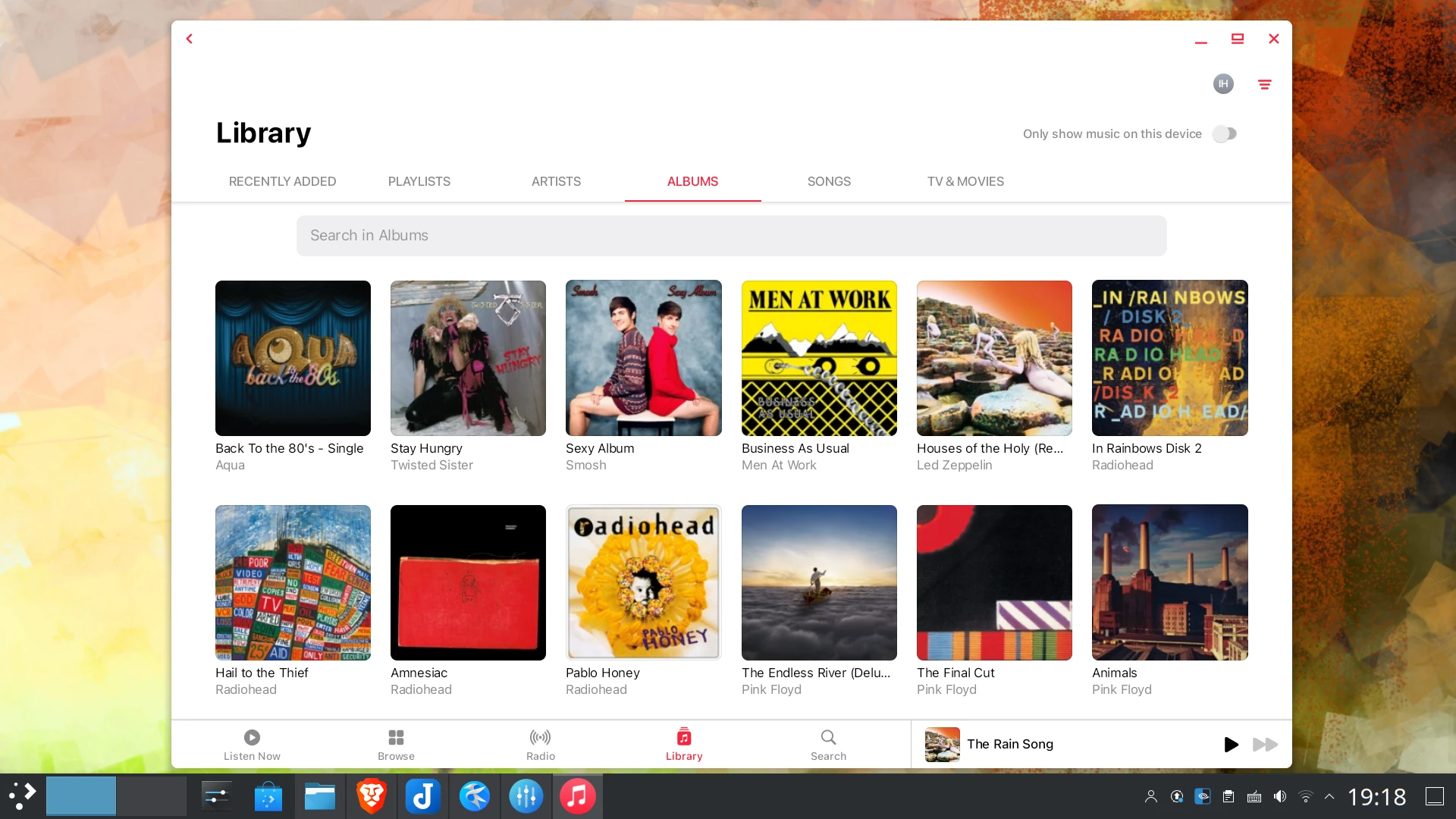Open The Rain Song now playing artwork

tap(942, 745)
